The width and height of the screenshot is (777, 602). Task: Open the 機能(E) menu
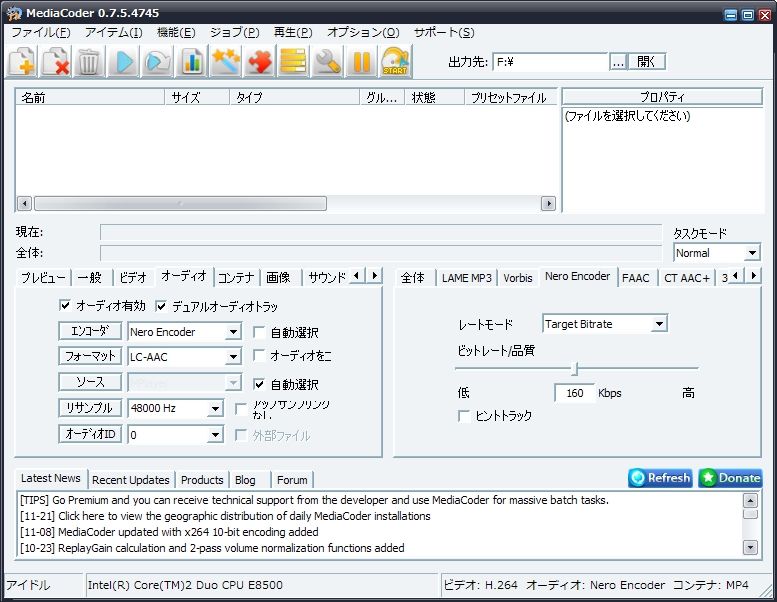click(x=176, y=32)
